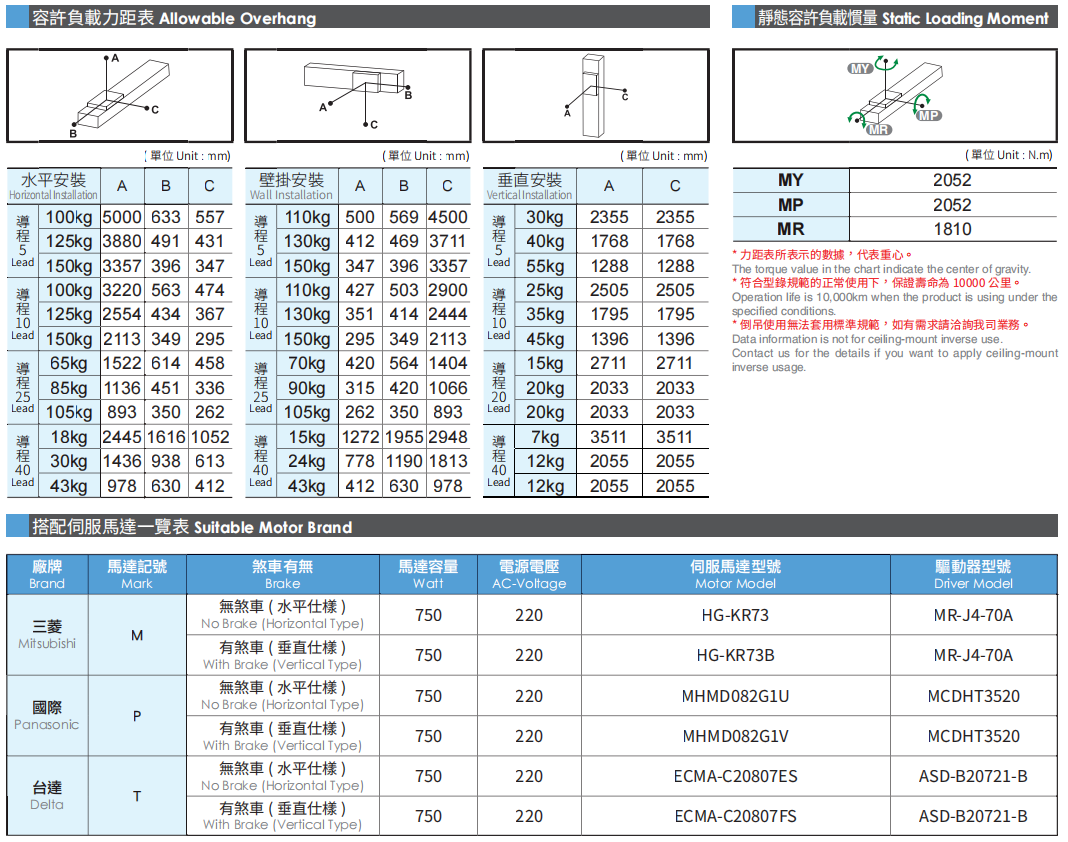This screenshot has height=842, width=1068.
Task: Click the MP rotation badge in the moment diagram
Action: click(x=929, y=116)
